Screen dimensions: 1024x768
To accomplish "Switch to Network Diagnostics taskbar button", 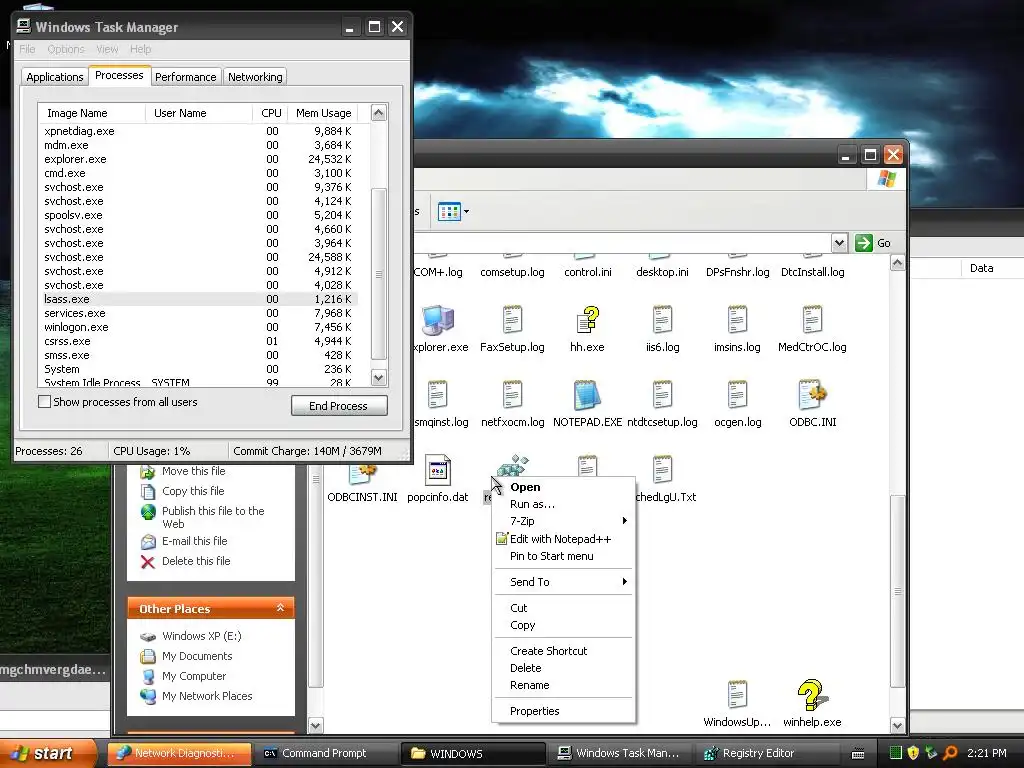I will click(x=180, y=753).
